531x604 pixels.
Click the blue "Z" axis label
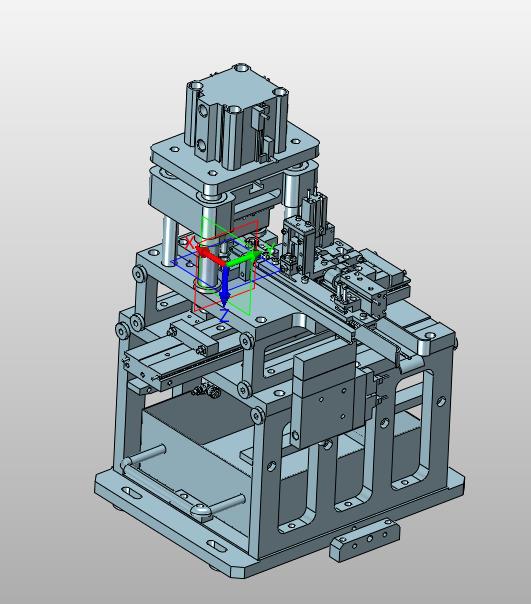224,315
